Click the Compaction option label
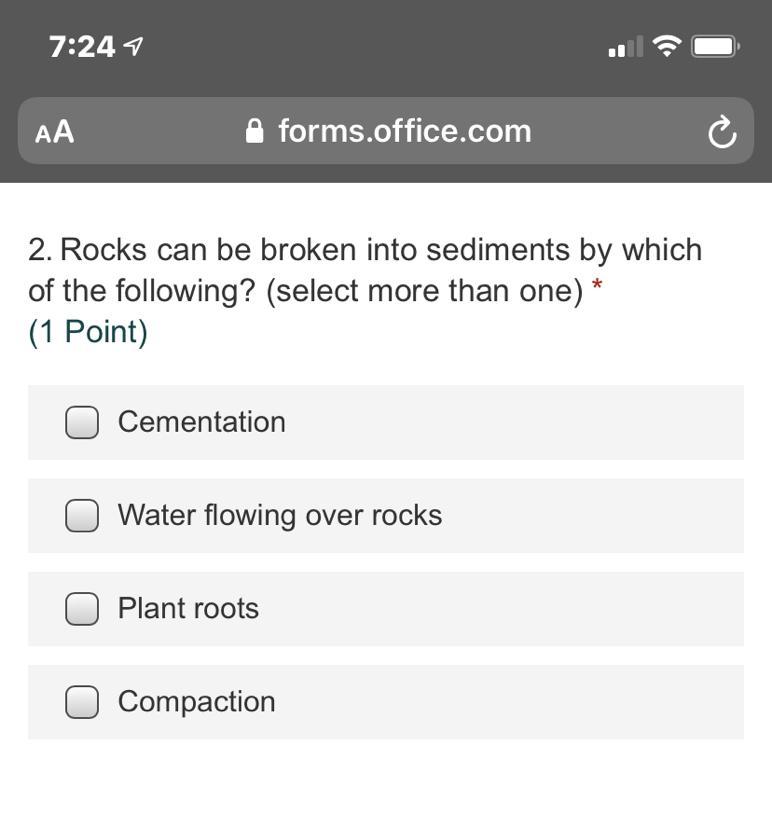The image size is (772, 827). pyautogui.click(x=197, y=701)
